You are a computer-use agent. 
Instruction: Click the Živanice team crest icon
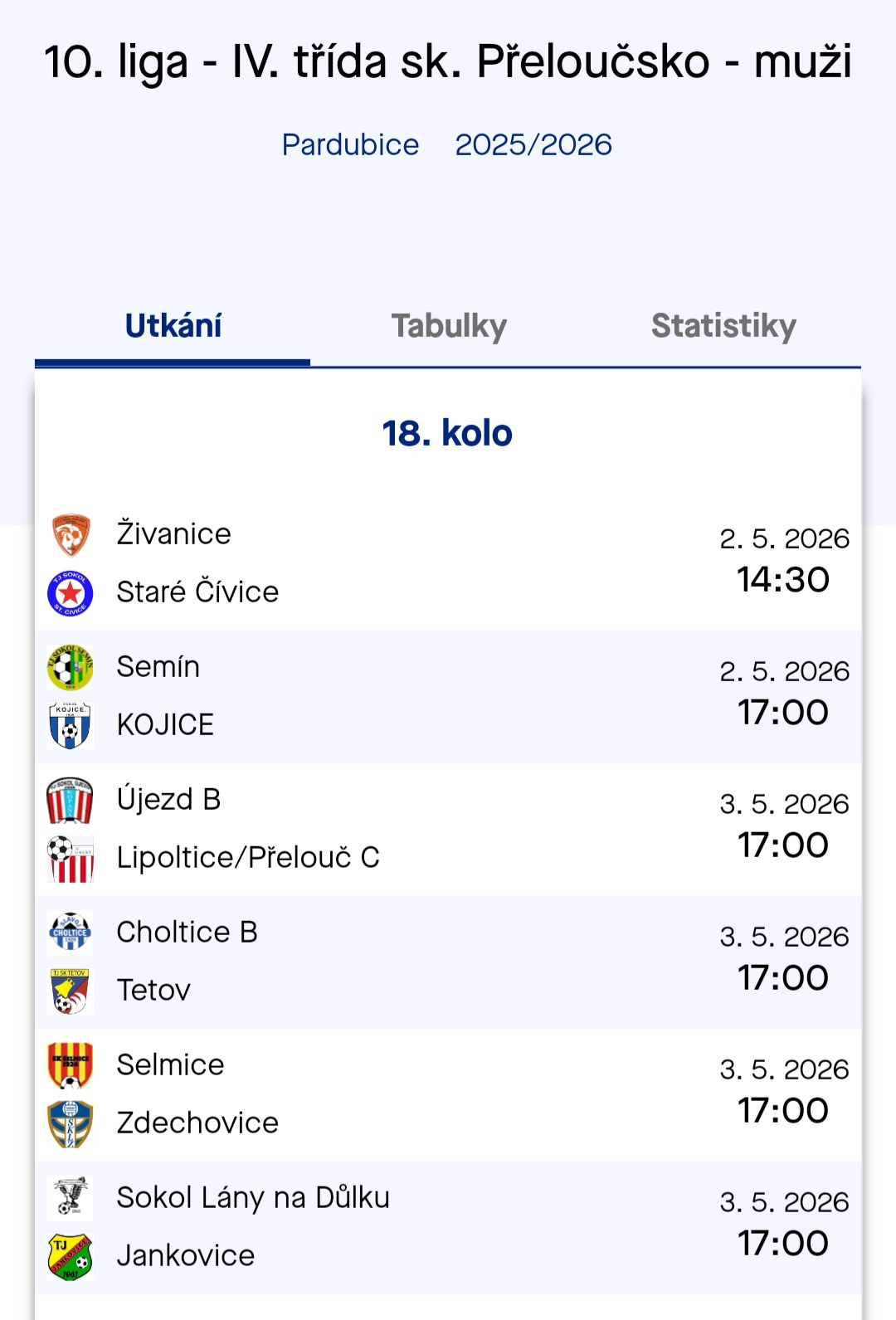(71, 535)
